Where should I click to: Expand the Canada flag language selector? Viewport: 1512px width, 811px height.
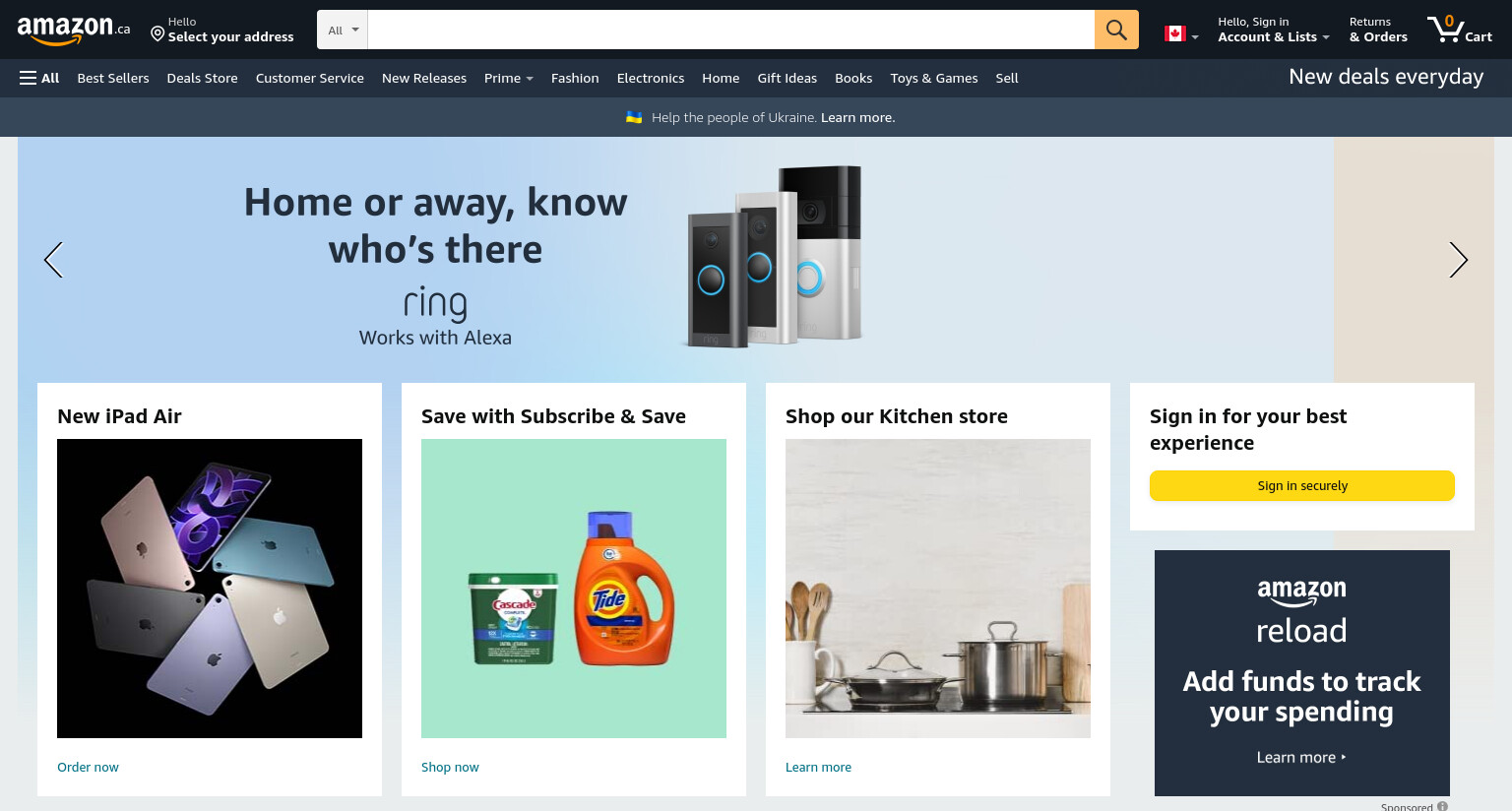click(1181, 34)
